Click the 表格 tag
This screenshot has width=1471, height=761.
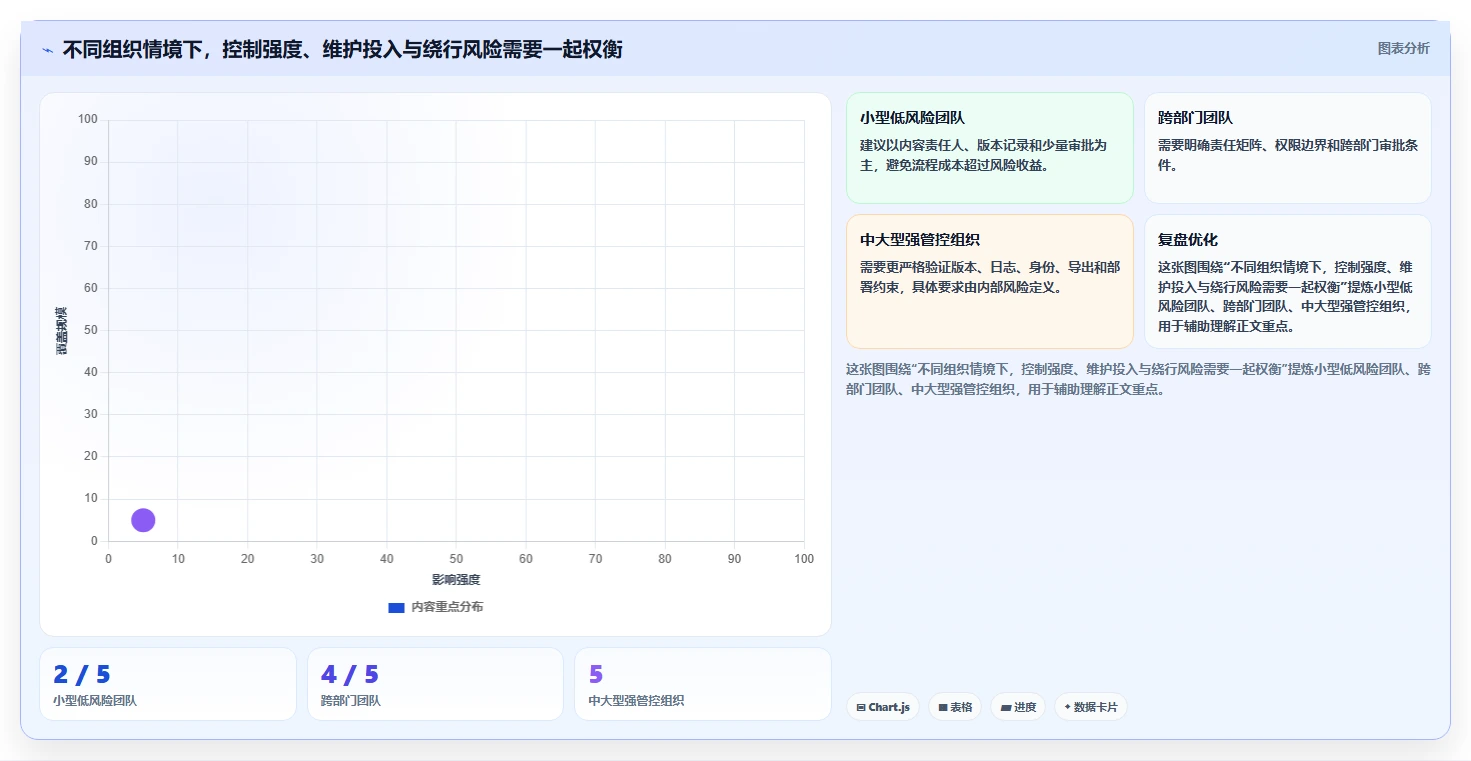[x=955, y=707]
